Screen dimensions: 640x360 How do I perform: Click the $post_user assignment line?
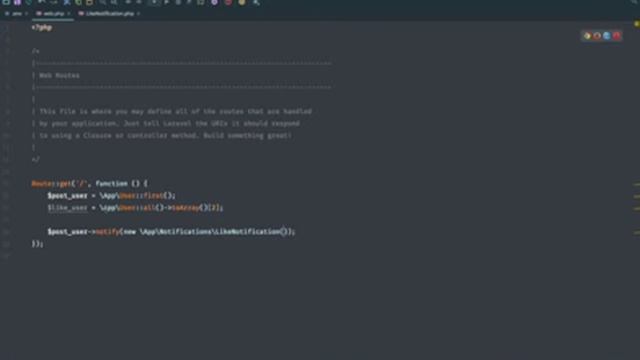click(x=111, y=196)
